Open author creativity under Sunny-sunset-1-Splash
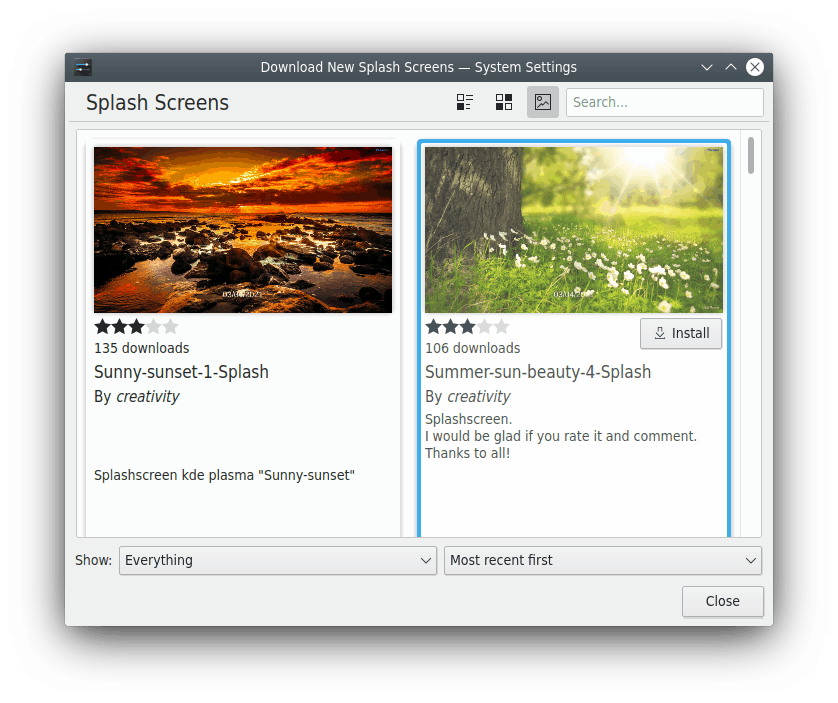Viewport: 838px width, 703px height. click(147, 396)
